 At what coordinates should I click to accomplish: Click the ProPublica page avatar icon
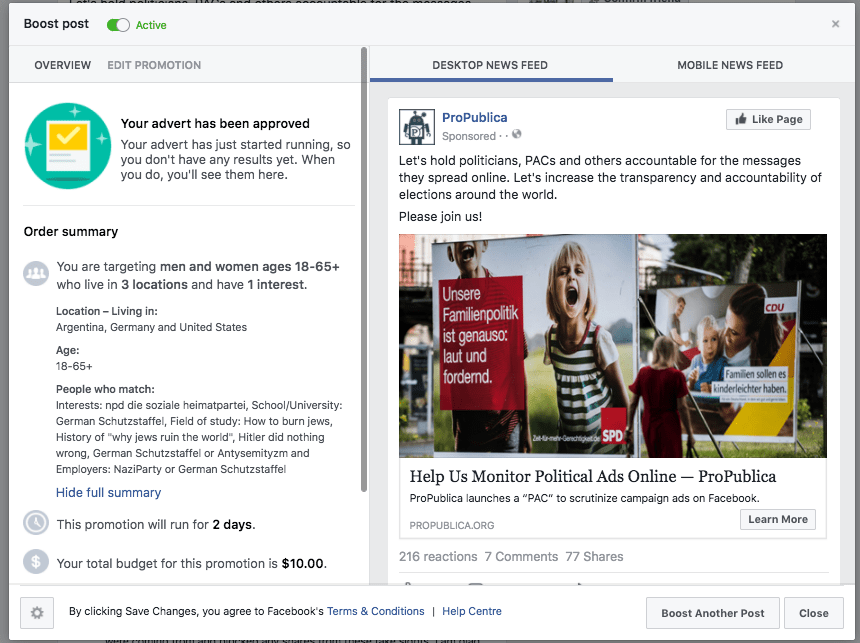pos(416,127)
